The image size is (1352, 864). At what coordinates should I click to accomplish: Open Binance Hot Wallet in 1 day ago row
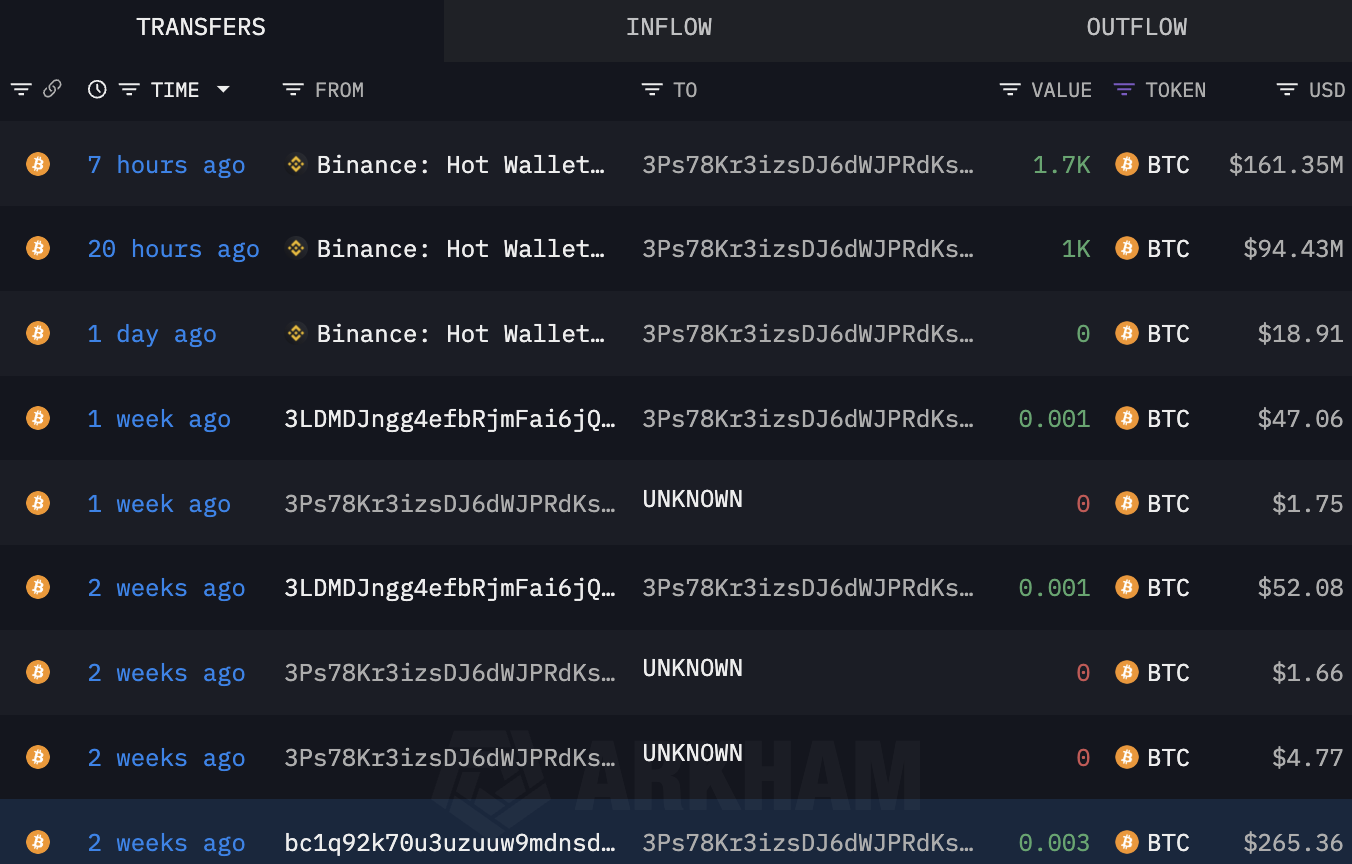click(460, 334)
